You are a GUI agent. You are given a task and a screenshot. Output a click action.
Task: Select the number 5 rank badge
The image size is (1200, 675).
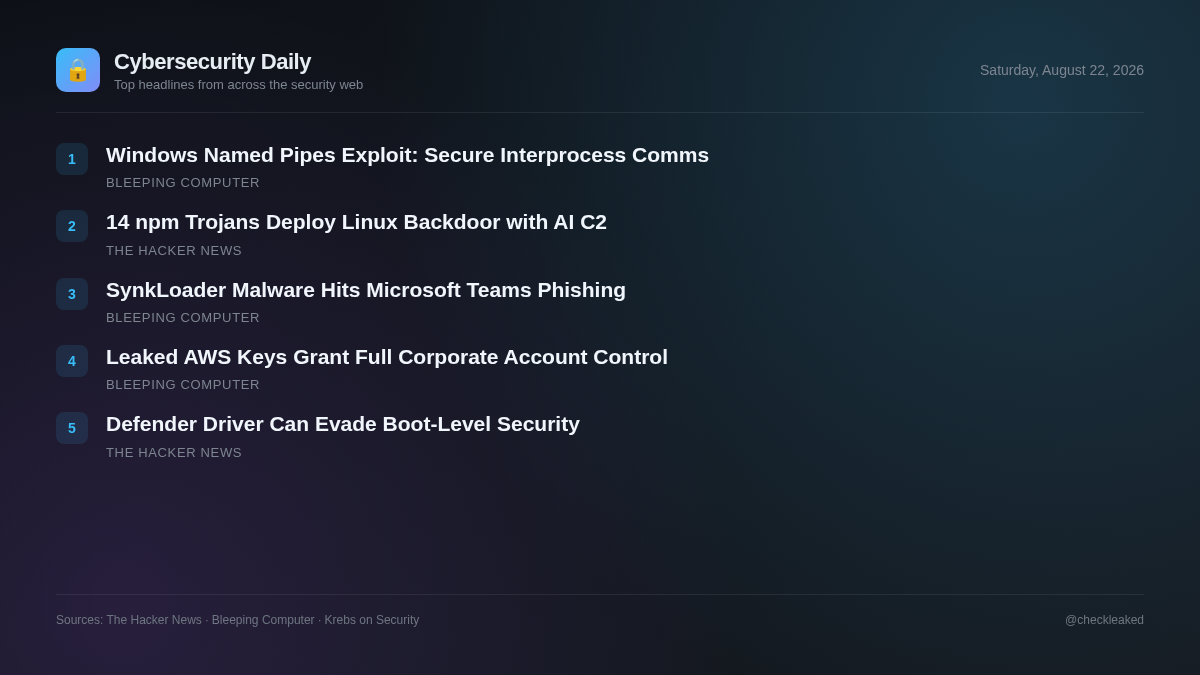pyautogui.click(x=72, y=428)
